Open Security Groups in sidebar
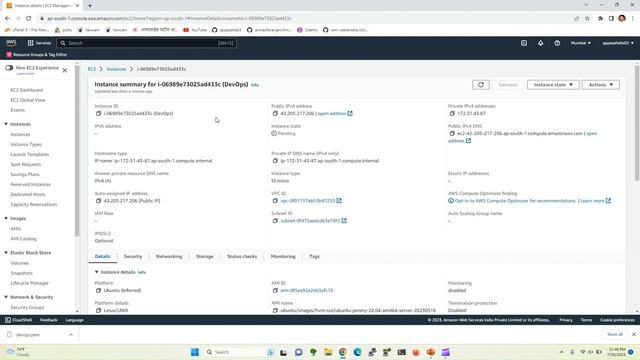The width and height of the screenshot is (640, 360). [27, 307]
